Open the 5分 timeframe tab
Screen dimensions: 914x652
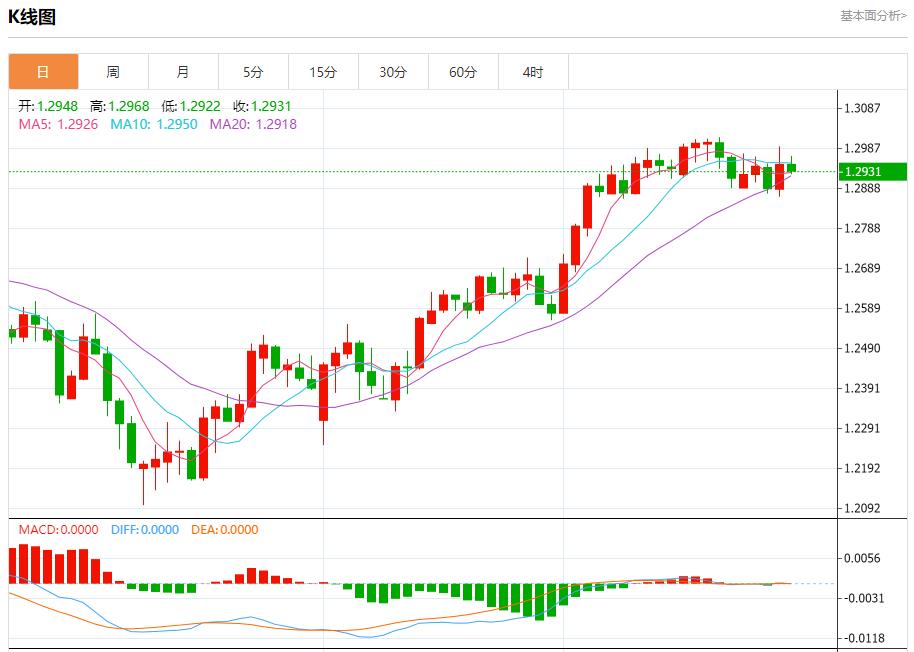point(253,72)
